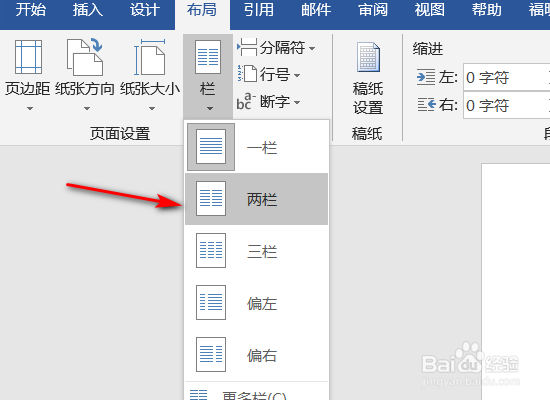Click the 页边距 label text
This screenshot has width=550, height=400.
click(x=27, y=88)
